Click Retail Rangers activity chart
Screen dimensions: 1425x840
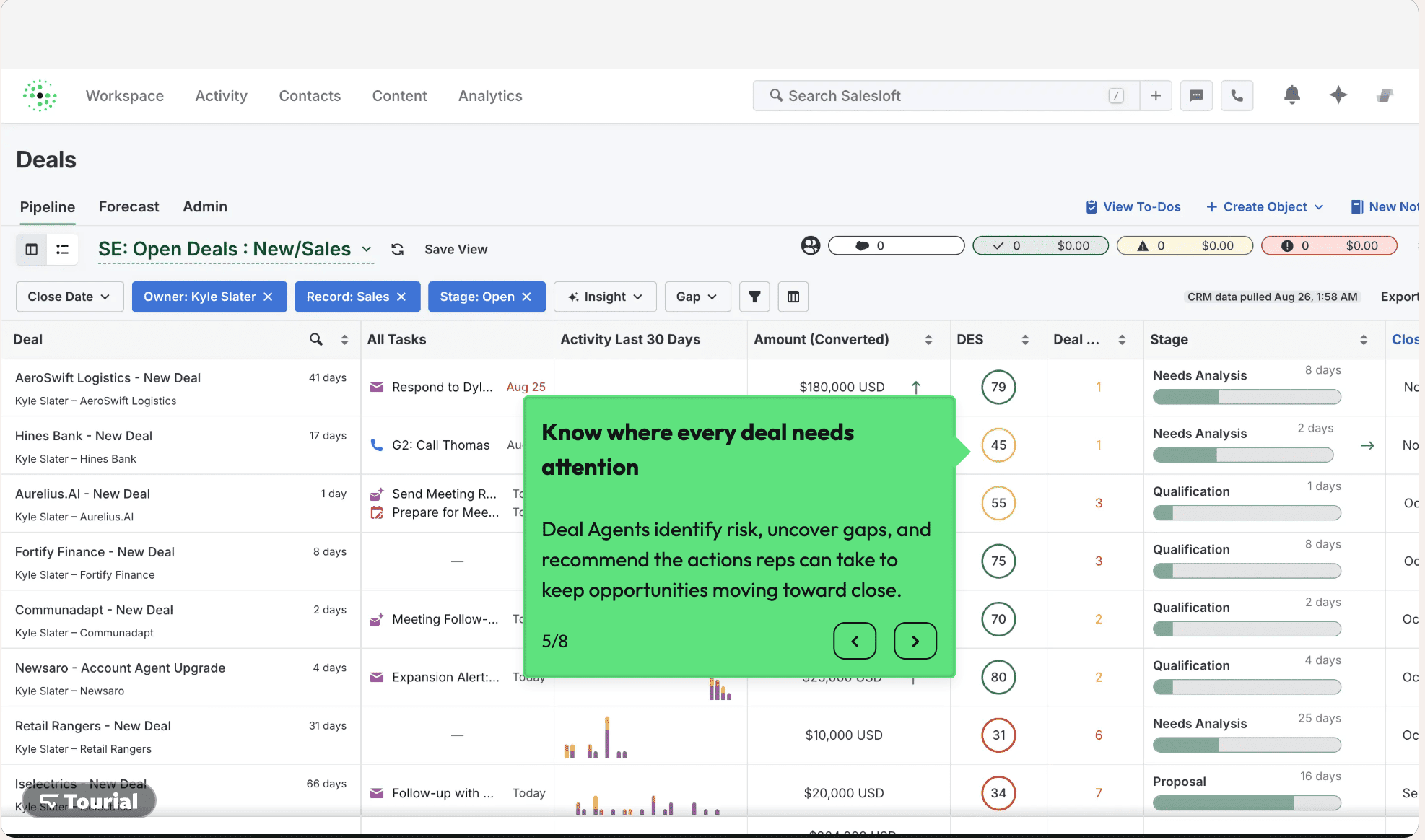(x=596, y=737)
